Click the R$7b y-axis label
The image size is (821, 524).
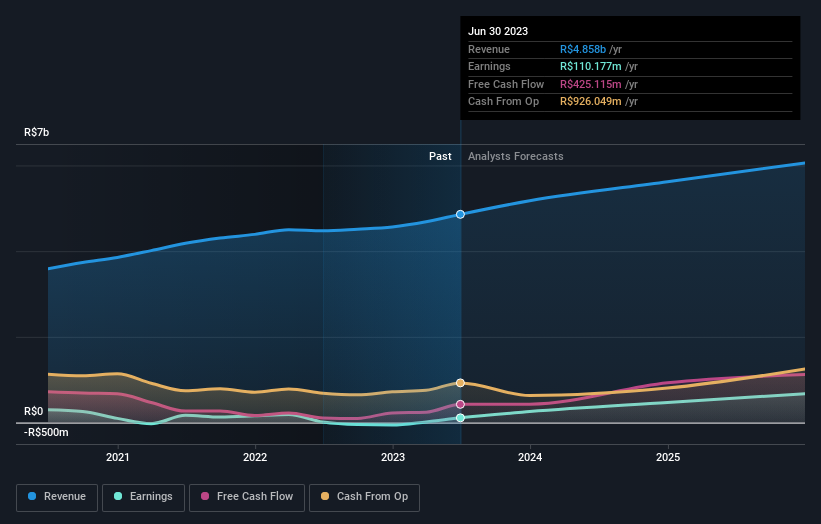click(x=37, y=132)
